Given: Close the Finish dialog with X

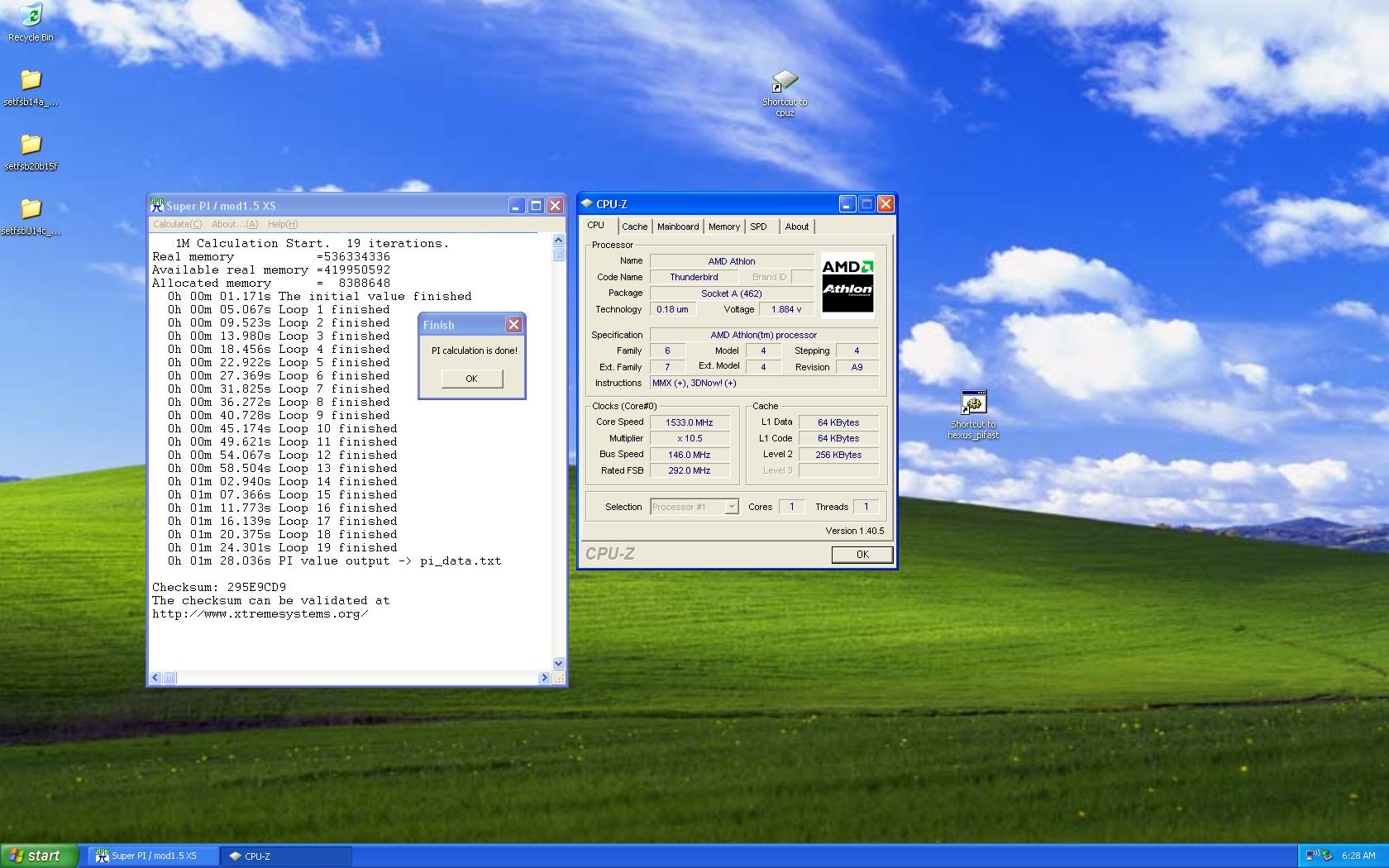Looking at the screenshot, I should (513, 325).
